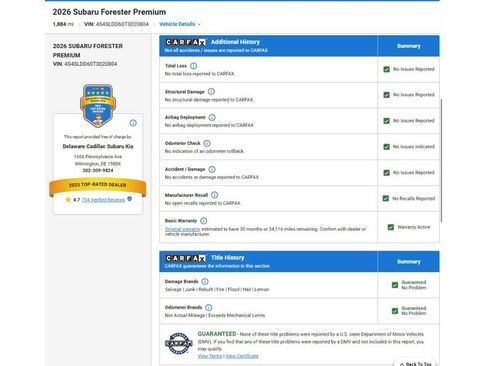Click the gold star rating icon

click(68, 199)
